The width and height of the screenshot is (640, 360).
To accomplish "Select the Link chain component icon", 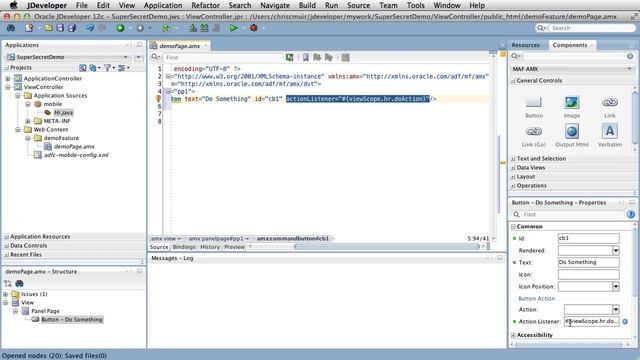I will (609, 102).
